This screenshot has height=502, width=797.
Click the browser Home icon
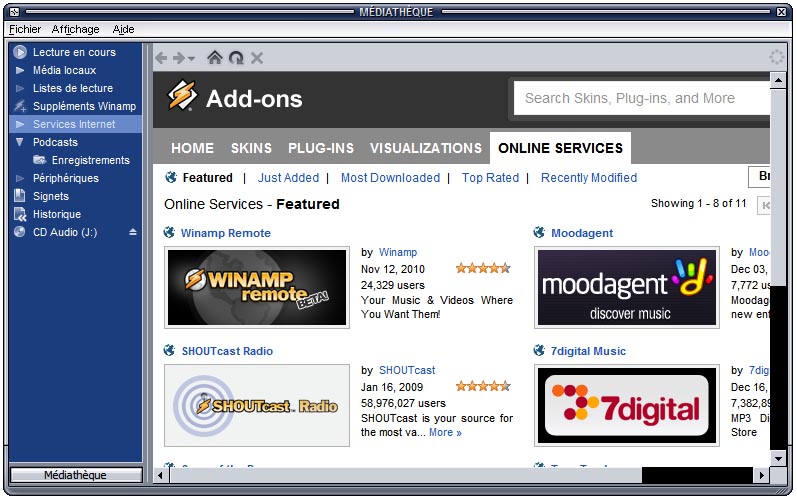pyautogui.click(x=214, y=58)
